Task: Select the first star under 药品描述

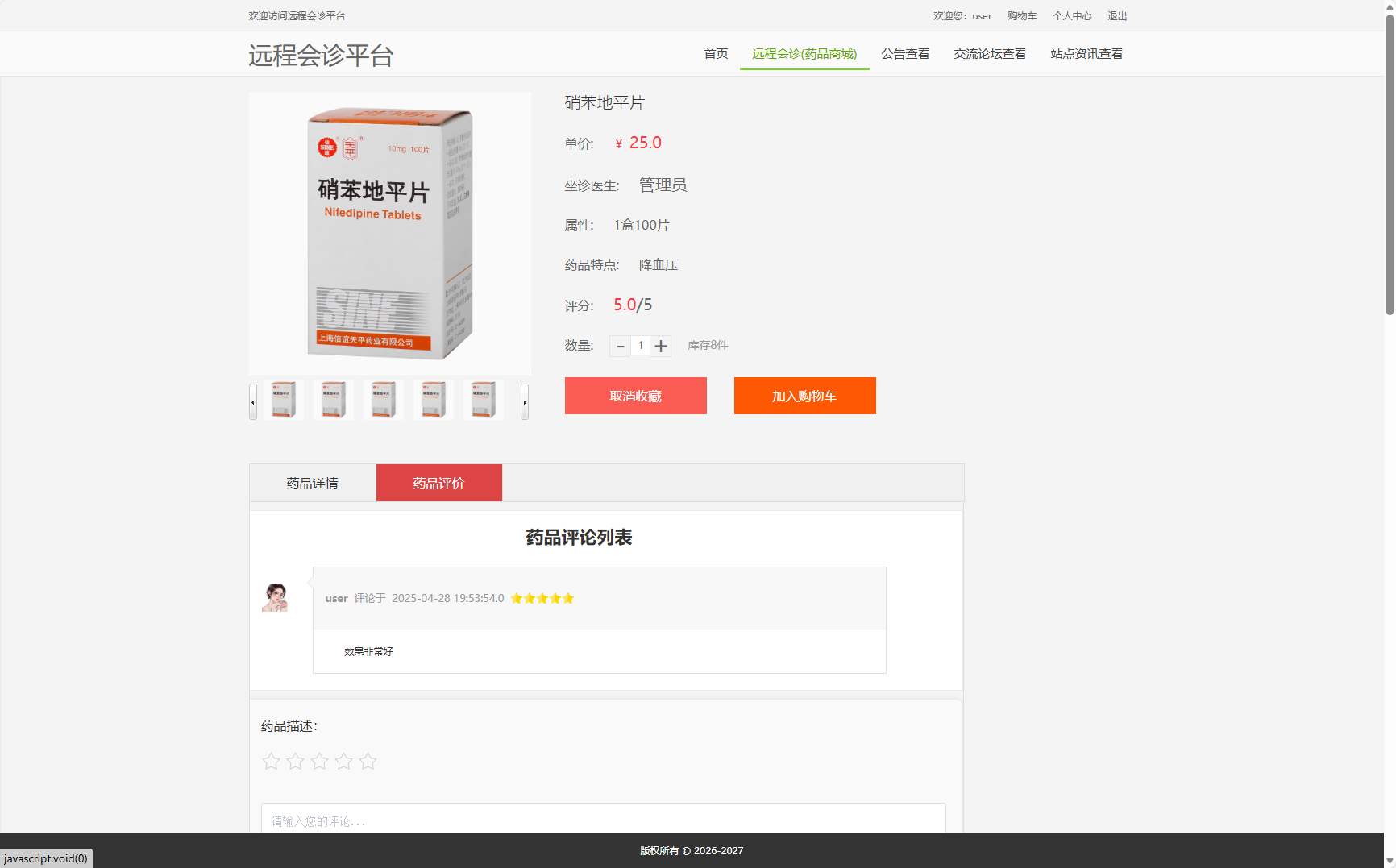Action: (271, 761)
